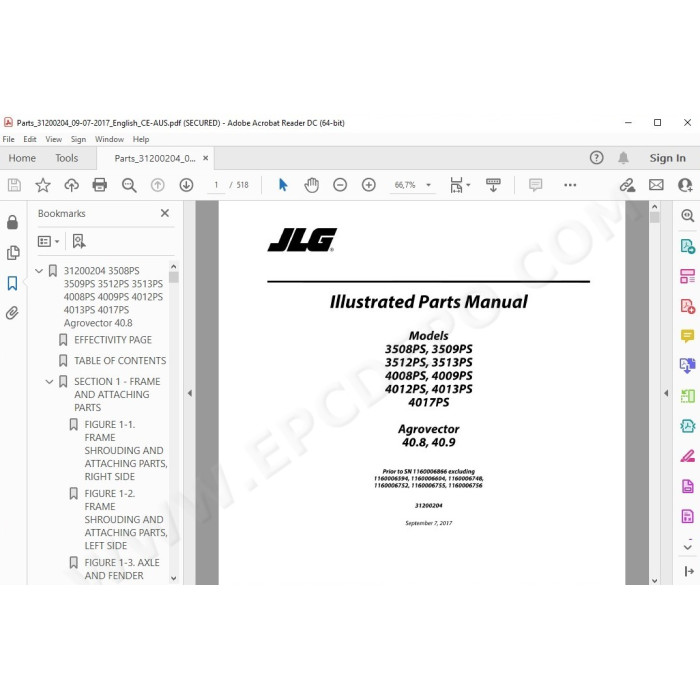Click the document vertical scrollbar thumb
Image resolution: width=700 pixels, height=700 pixels.
pos(654,217)
